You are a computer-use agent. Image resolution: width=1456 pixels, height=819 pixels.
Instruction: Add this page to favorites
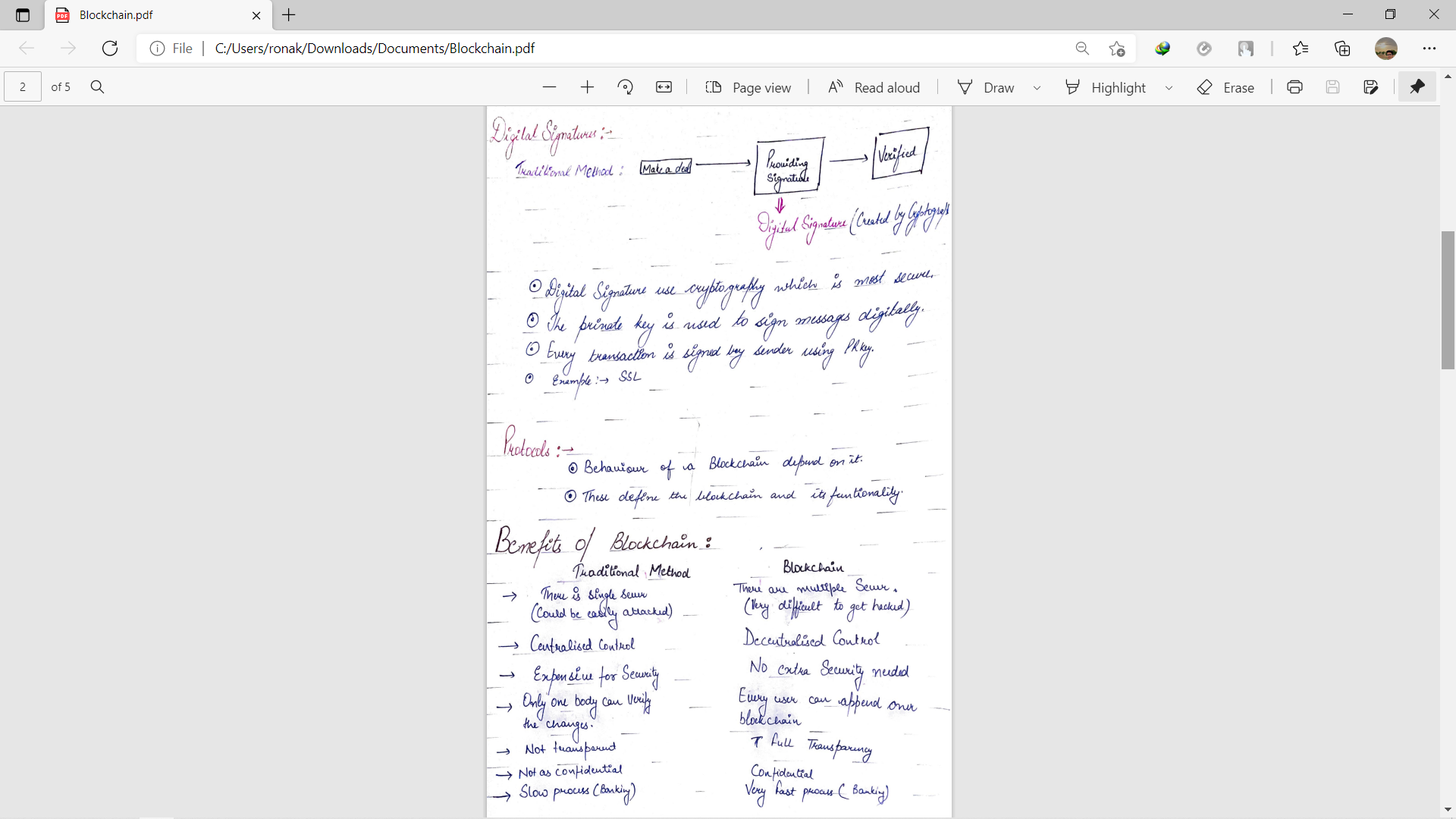tap(1116, 49)
